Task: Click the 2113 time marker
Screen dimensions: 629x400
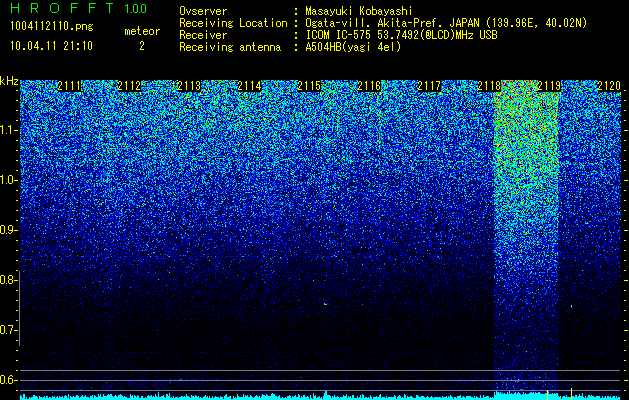Action: coord(189,86)
